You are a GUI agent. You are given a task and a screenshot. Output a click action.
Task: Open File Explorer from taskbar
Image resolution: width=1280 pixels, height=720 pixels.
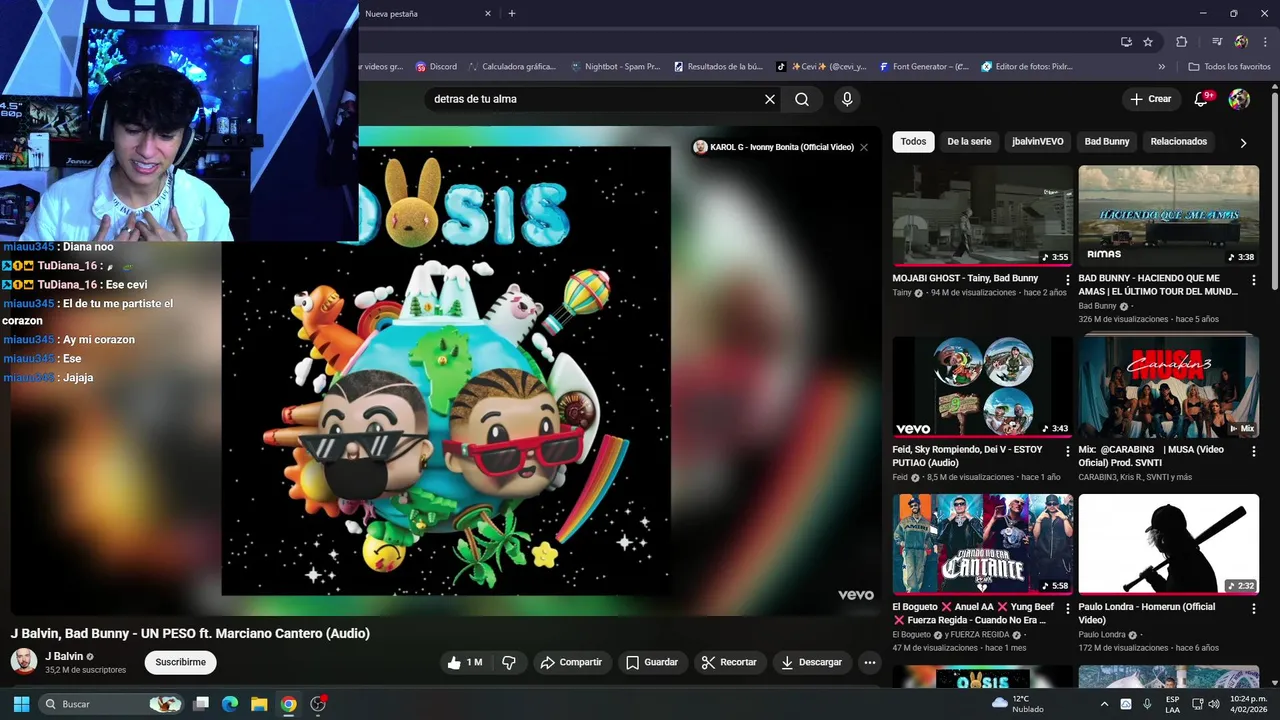259,704
